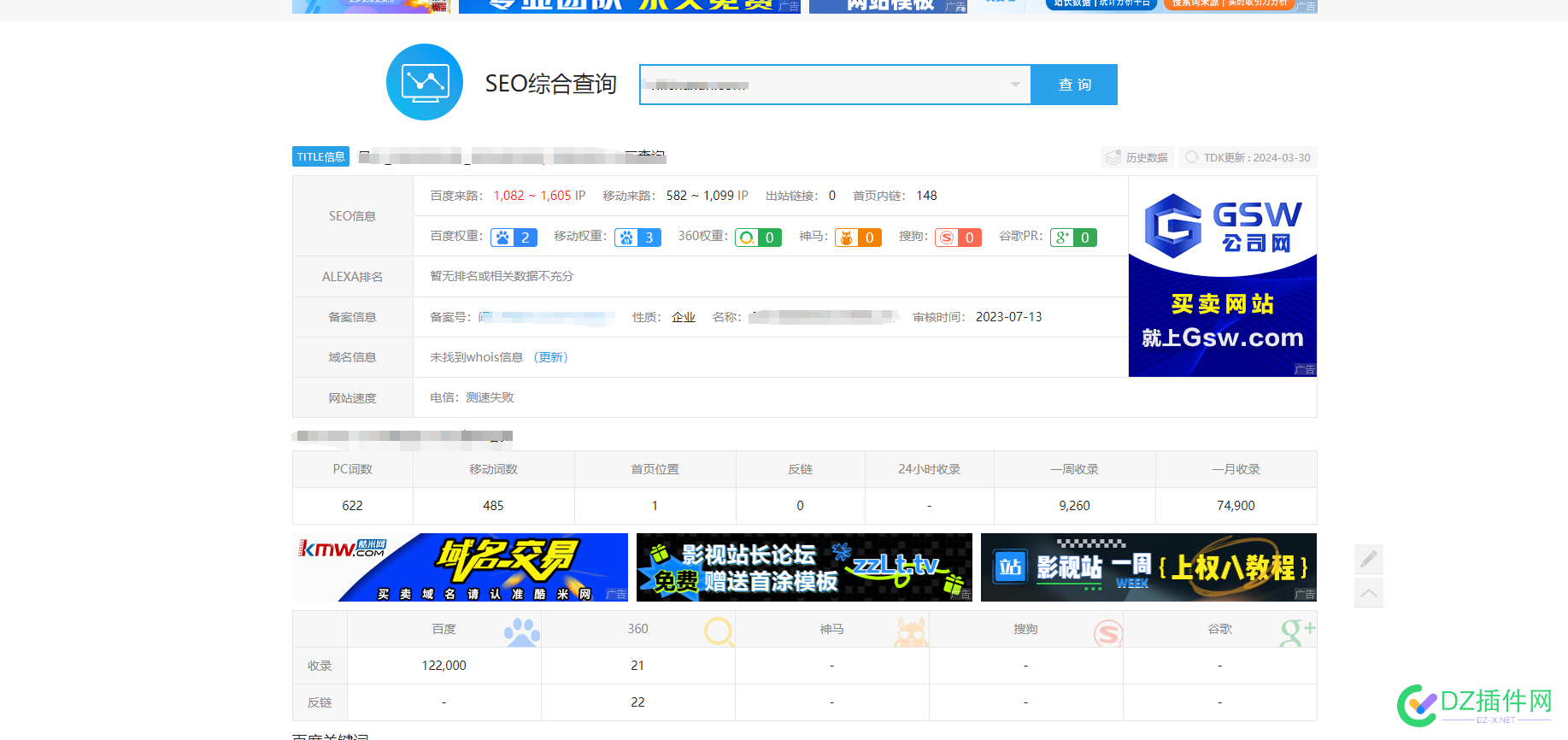Open the domain input dropdown arrow
The width and height of the screenshot is (1568, 740).
[1015, 85]
